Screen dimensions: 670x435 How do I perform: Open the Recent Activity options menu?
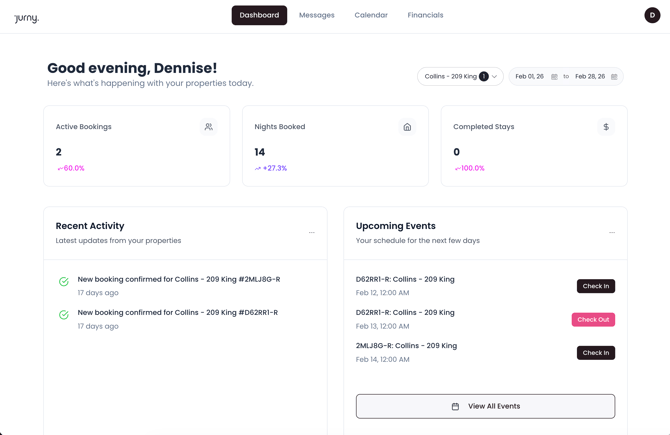pyautogui.click(x=312, y=233)
